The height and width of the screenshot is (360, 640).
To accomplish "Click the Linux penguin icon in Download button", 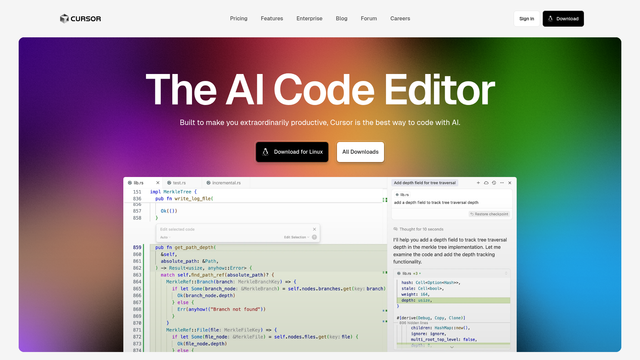I will click(265, 152).
